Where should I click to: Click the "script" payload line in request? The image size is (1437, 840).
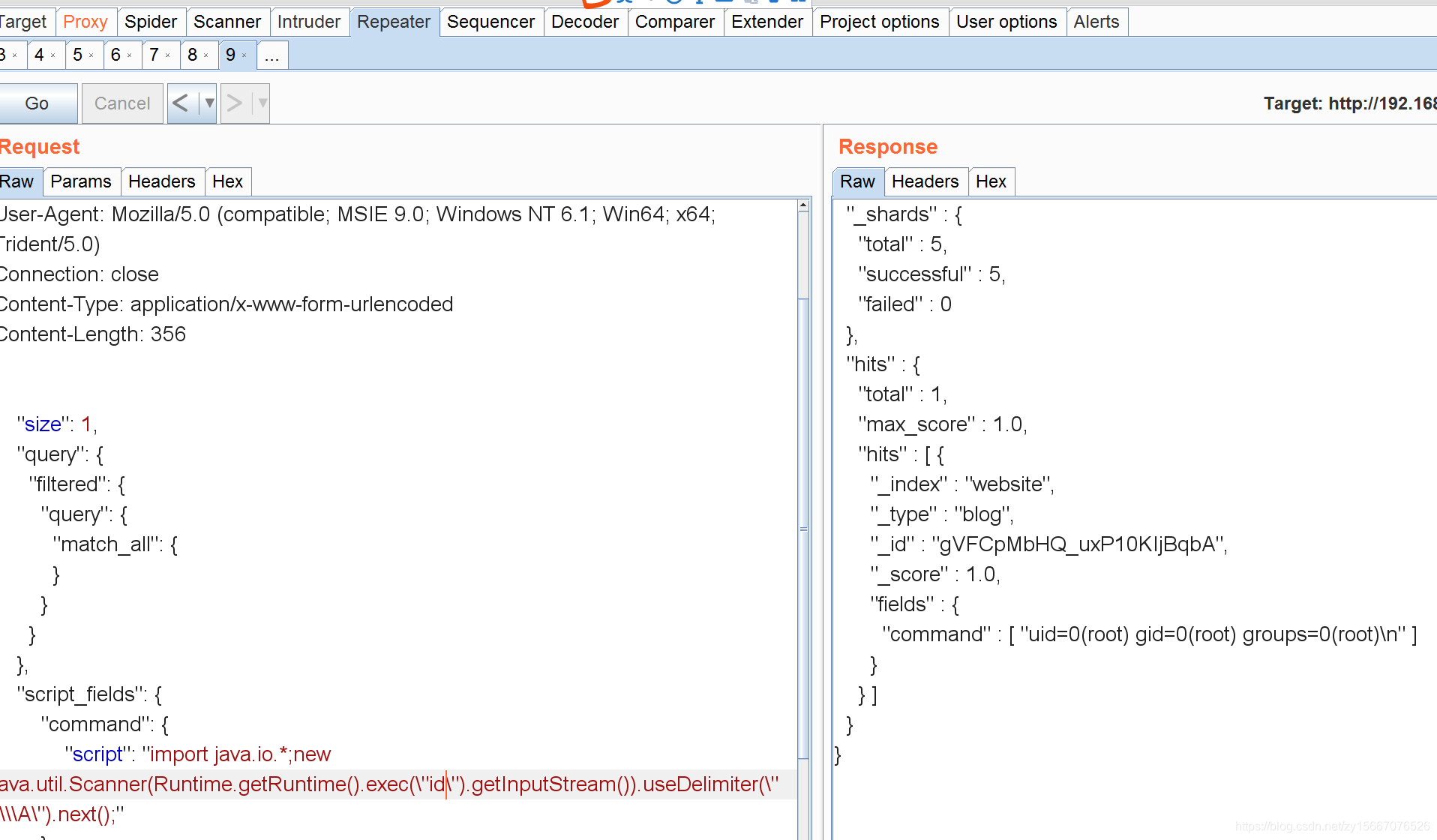click(198, 754)
